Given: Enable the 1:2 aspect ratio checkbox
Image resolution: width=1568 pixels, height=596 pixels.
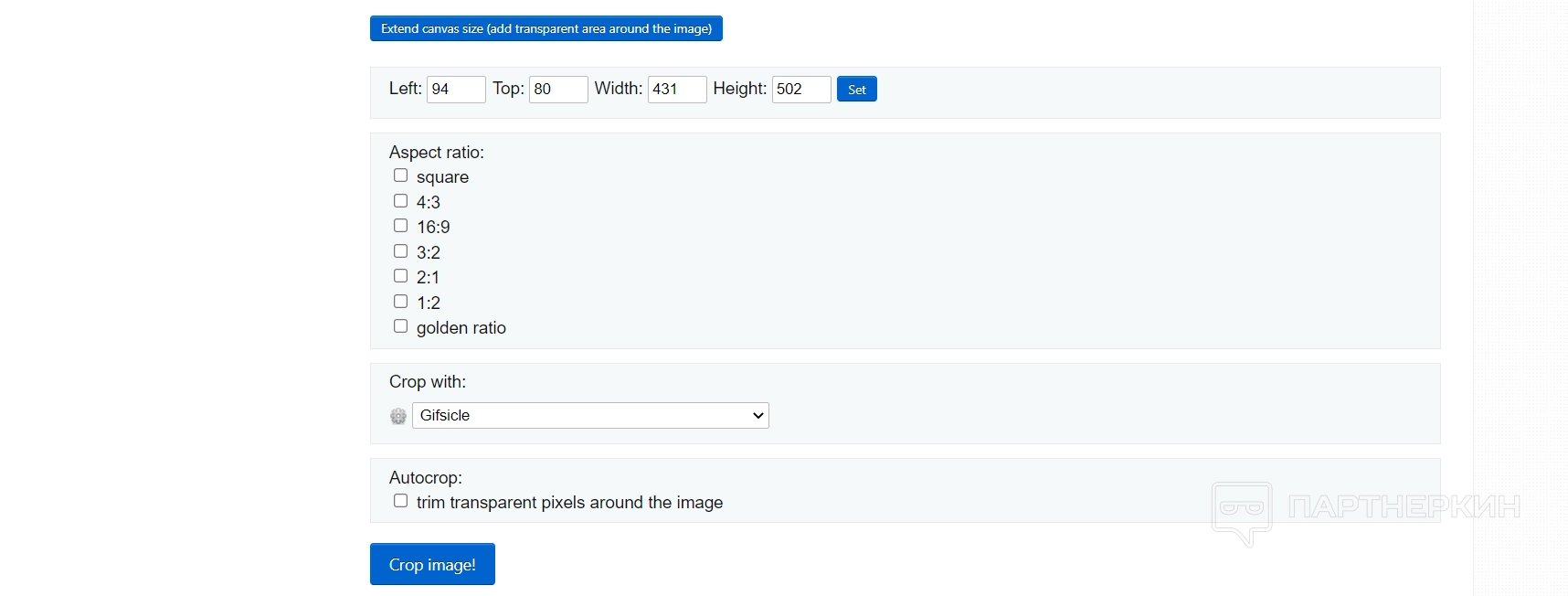Looking at the screenshot, I should click(x=400, y=302).
